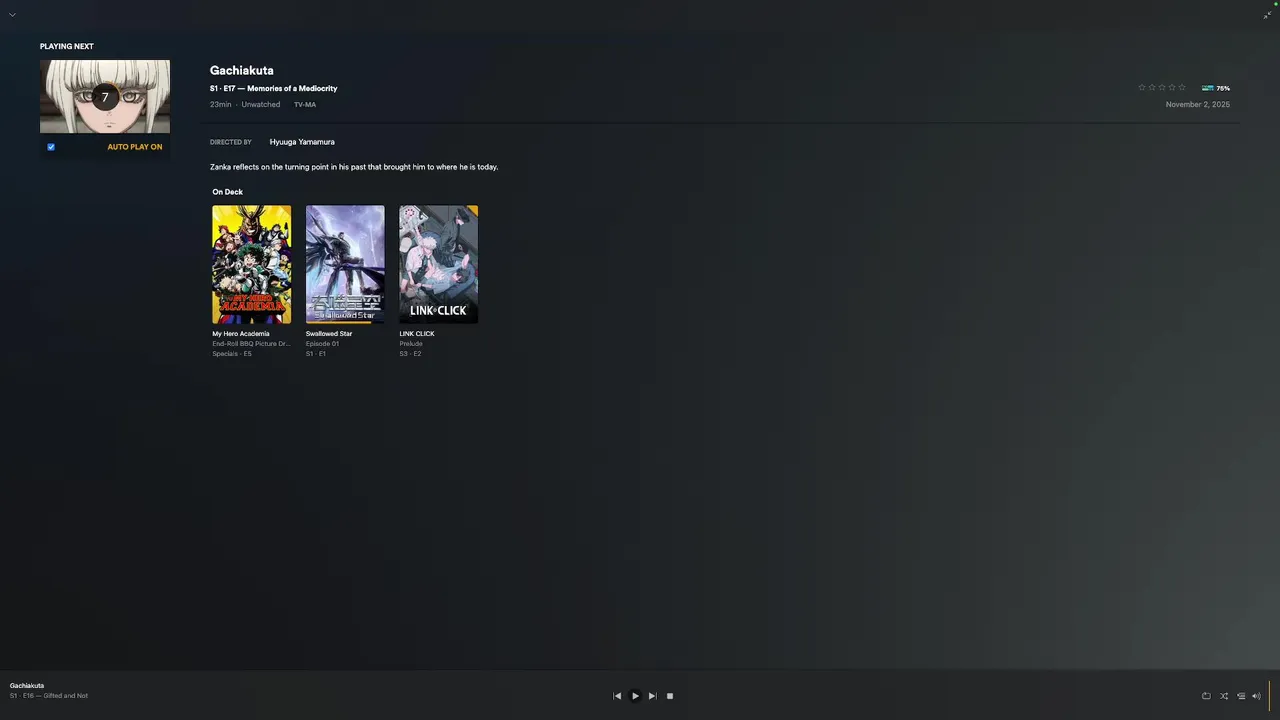The width and height of the screenshot is (1280, 720).
Task: Click the S3 · E2 label under LINK CLICK
Action: (410, 354)
